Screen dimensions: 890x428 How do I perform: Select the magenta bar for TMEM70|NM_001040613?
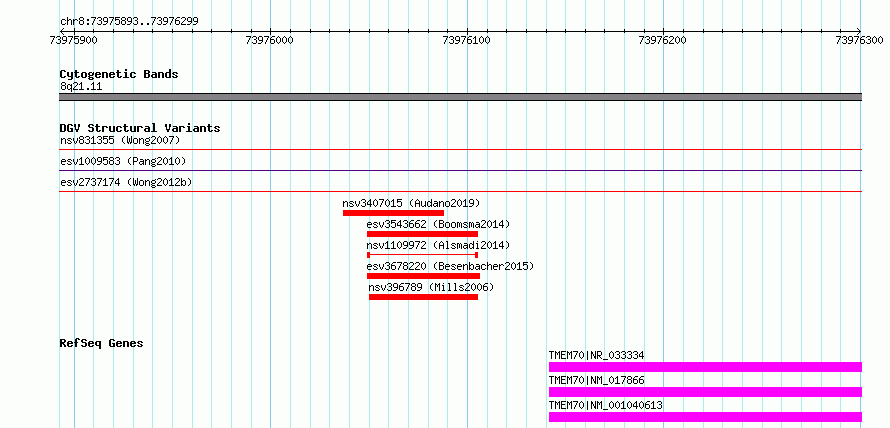tap(706, 417)
